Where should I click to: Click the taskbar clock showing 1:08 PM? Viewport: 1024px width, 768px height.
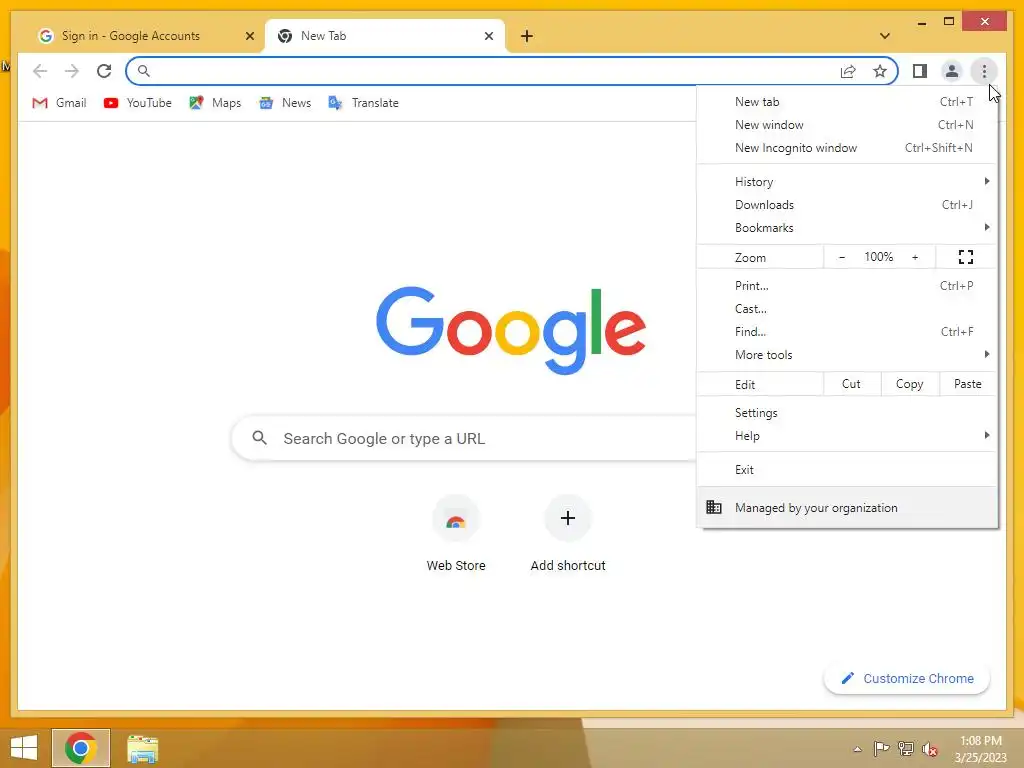click(x=980, y=749)
